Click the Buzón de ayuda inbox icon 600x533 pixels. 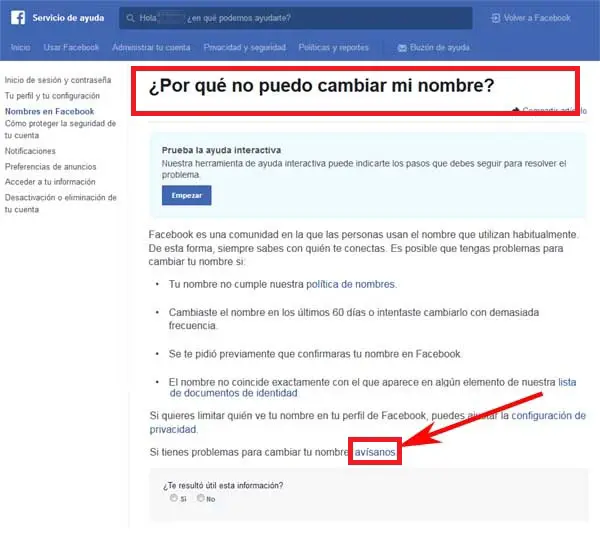coord(402,48)
